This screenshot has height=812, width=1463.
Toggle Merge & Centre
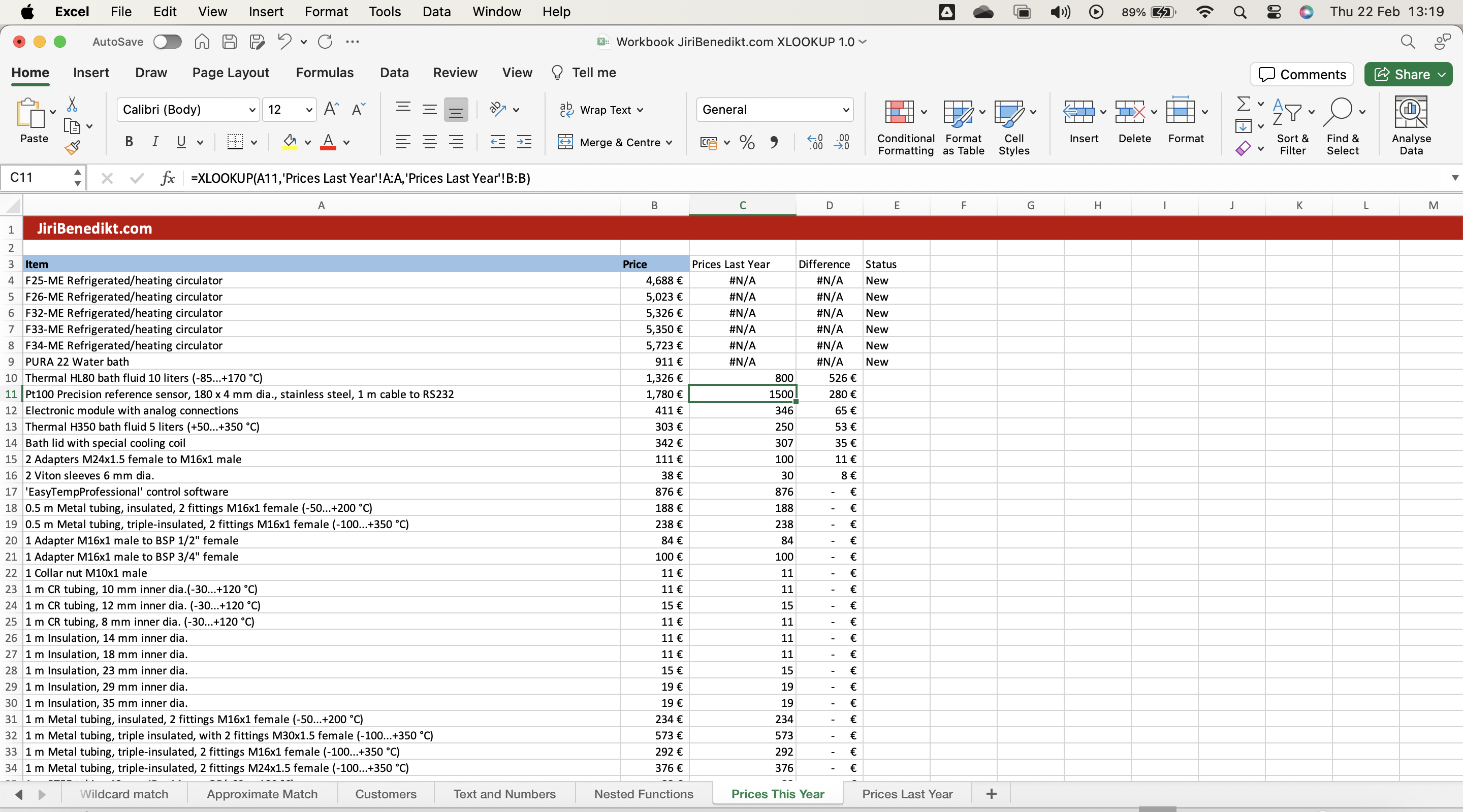pos(610,142)
